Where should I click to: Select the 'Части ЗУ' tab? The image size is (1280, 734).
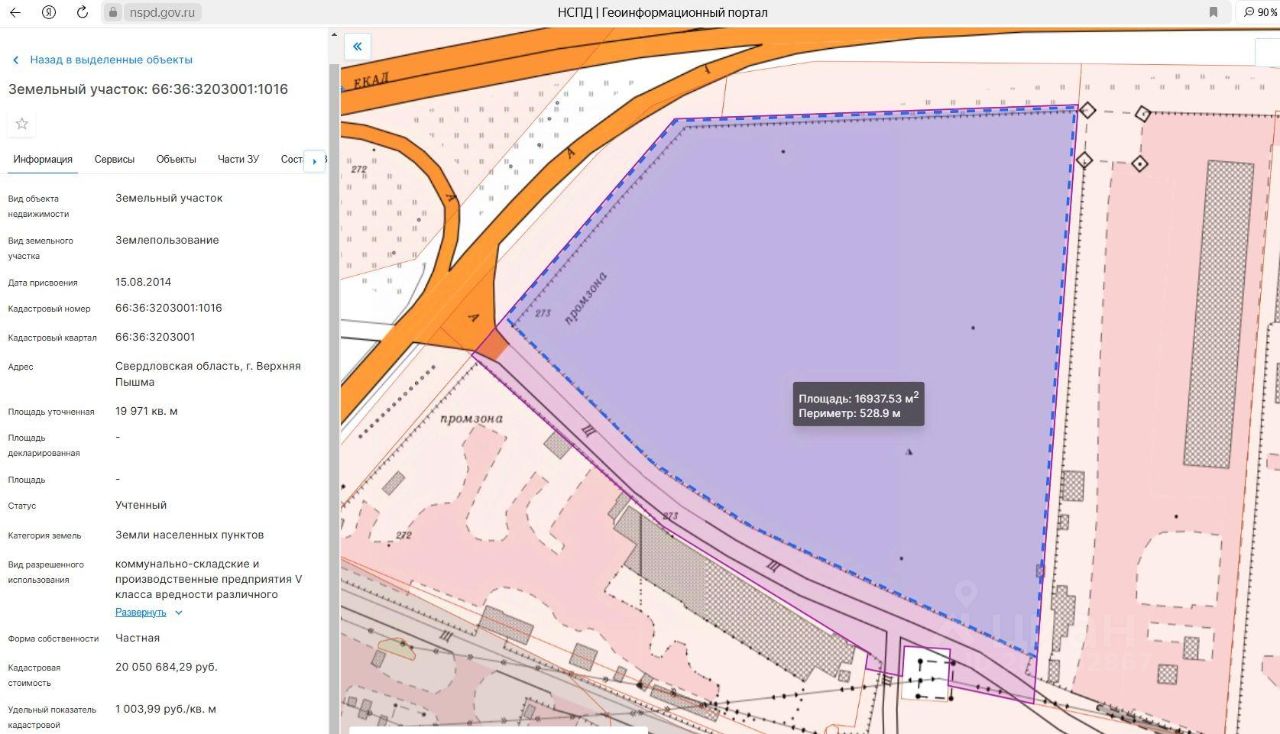coord(238,160)
